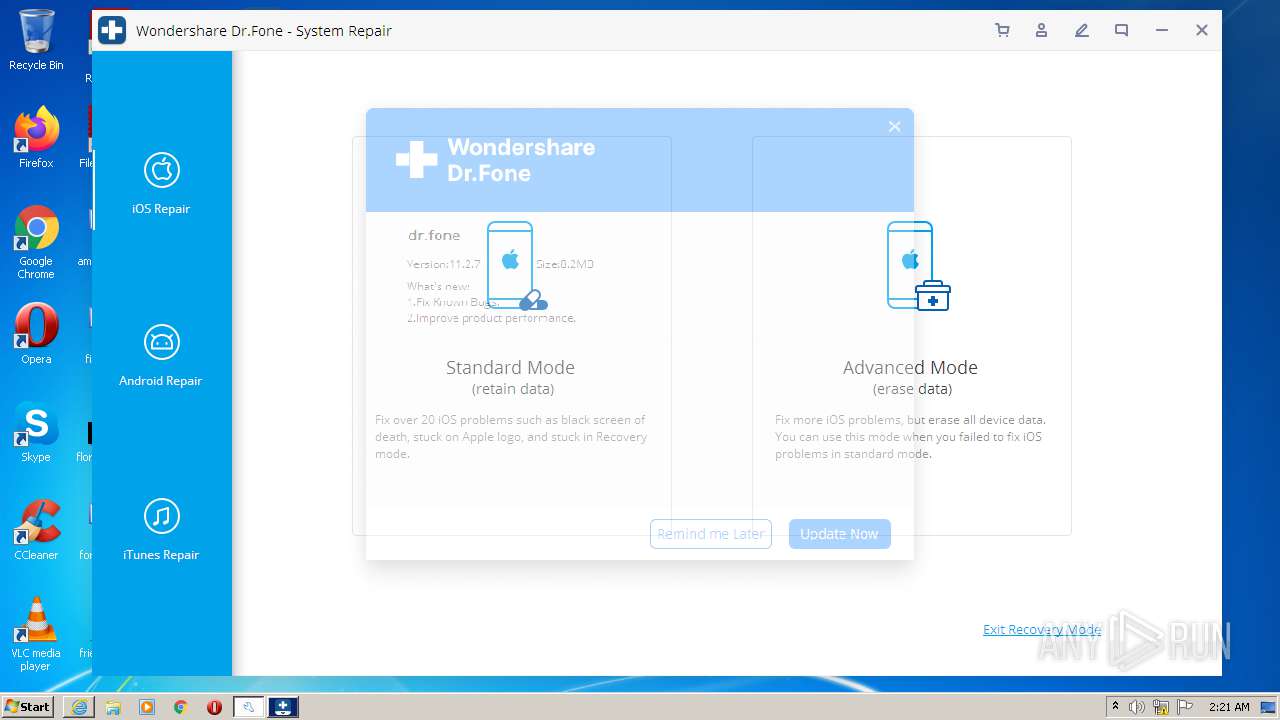Open the iOS Repair section
The height and width of the screenshot is (720, 1280).
161,184
